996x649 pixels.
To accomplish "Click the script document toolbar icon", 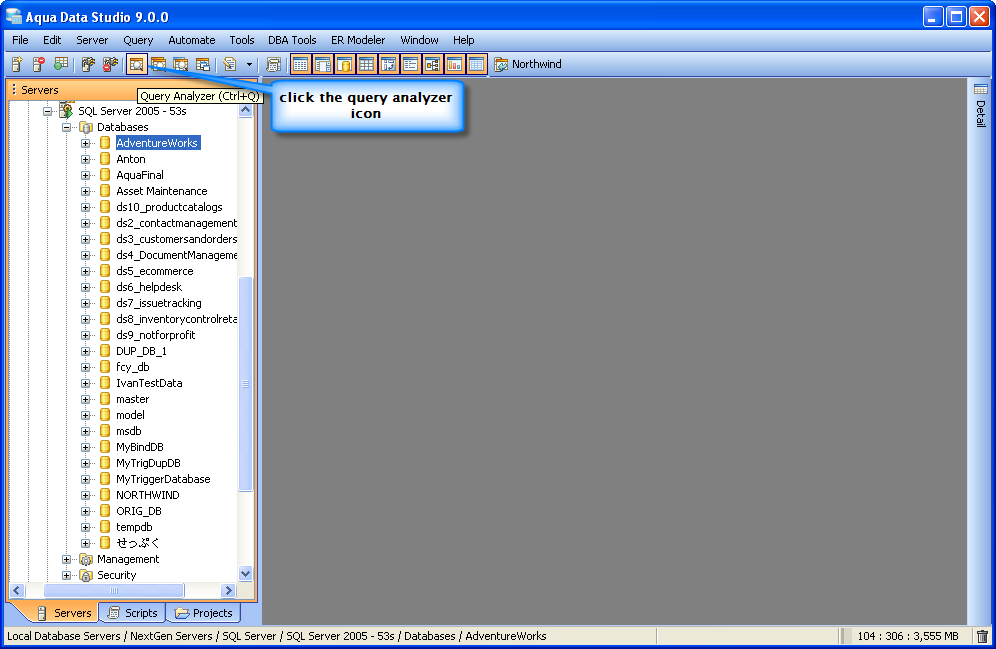I will (x=229, y=64).
